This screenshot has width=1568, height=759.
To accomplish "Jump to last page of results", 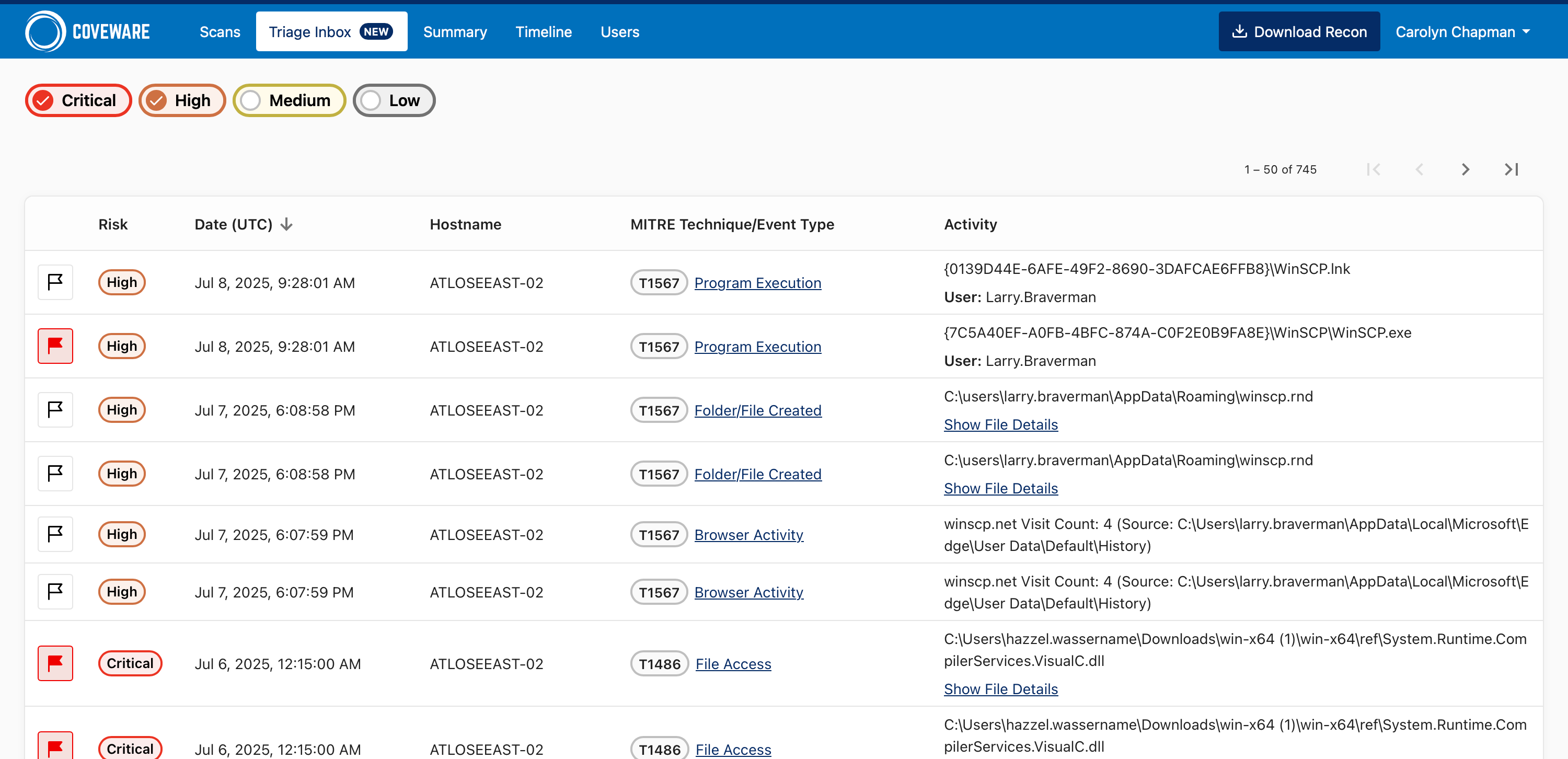I will click(x=1511, y=169).
